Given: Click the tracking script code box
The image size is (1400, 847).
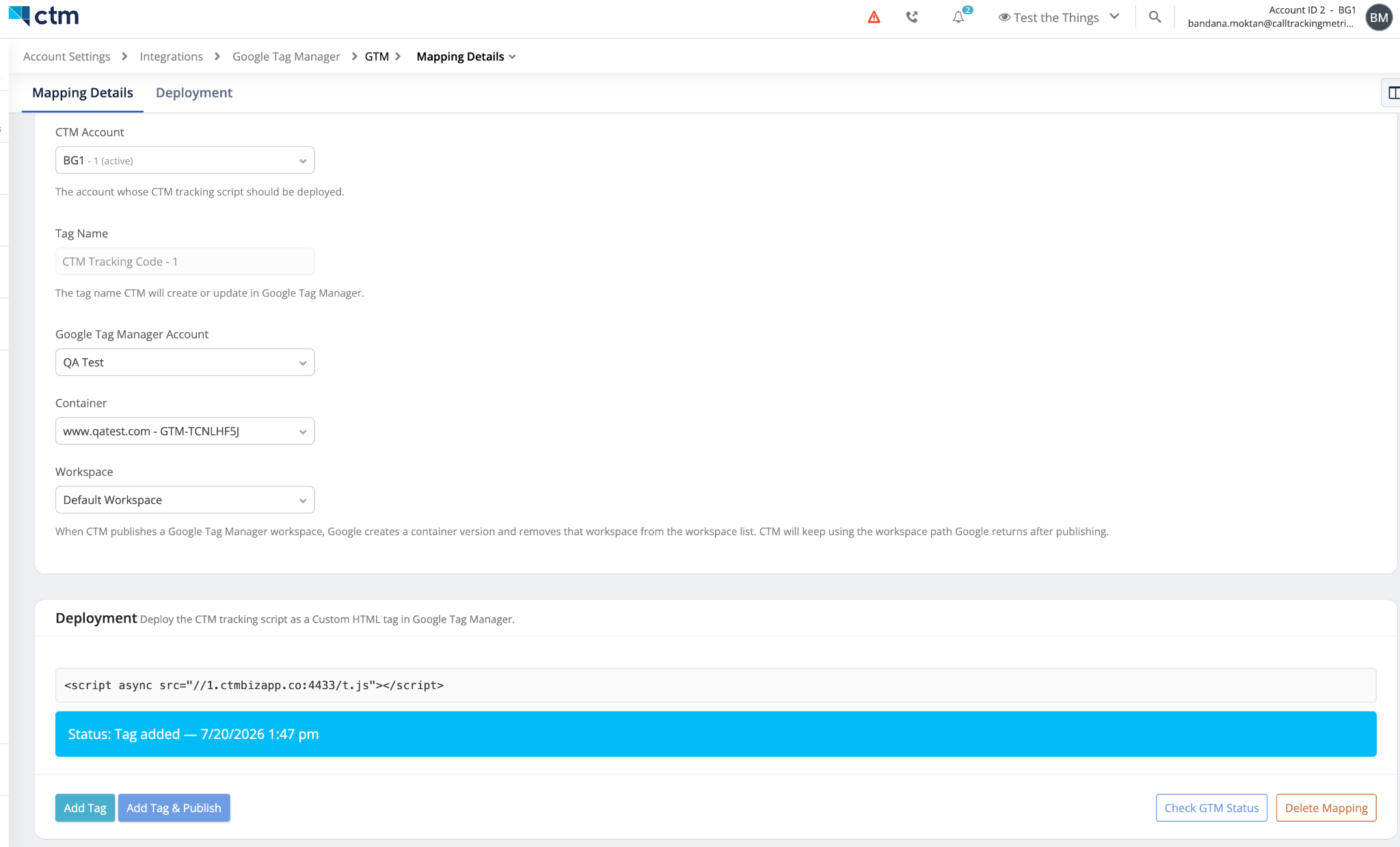Looking at the screenshot, I should (x=716, y=686).
